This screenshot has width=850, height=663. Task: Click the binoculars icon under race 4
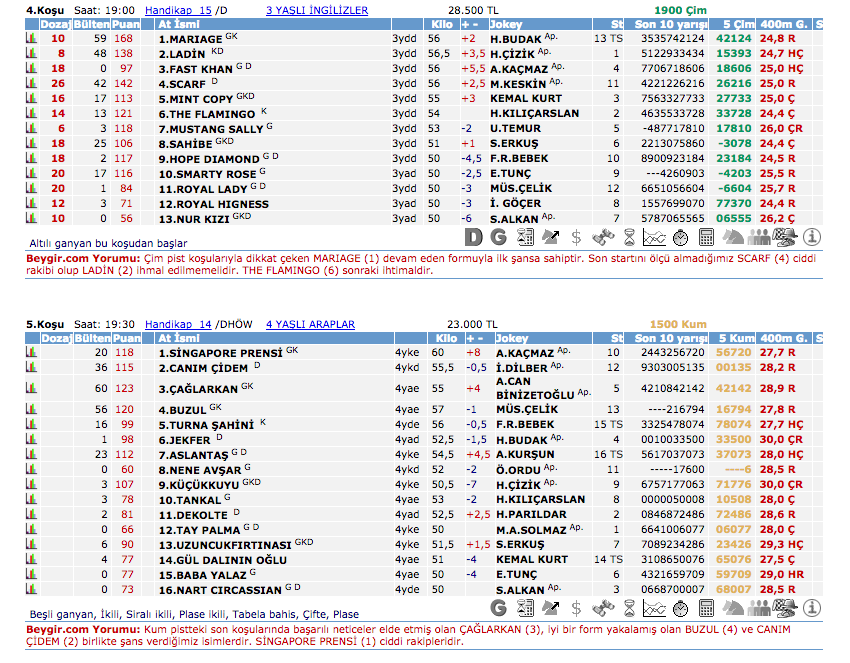[603, 237]
